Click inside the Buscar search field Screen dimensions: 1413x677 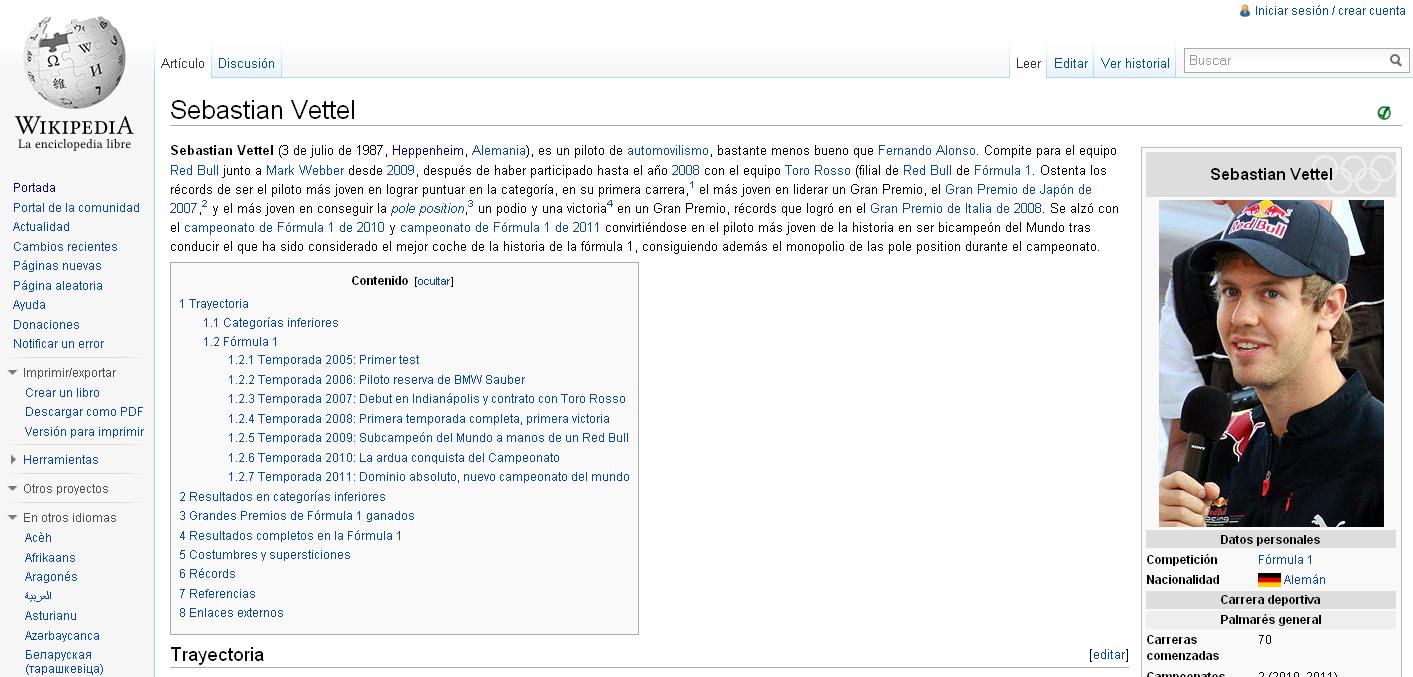1284,61
